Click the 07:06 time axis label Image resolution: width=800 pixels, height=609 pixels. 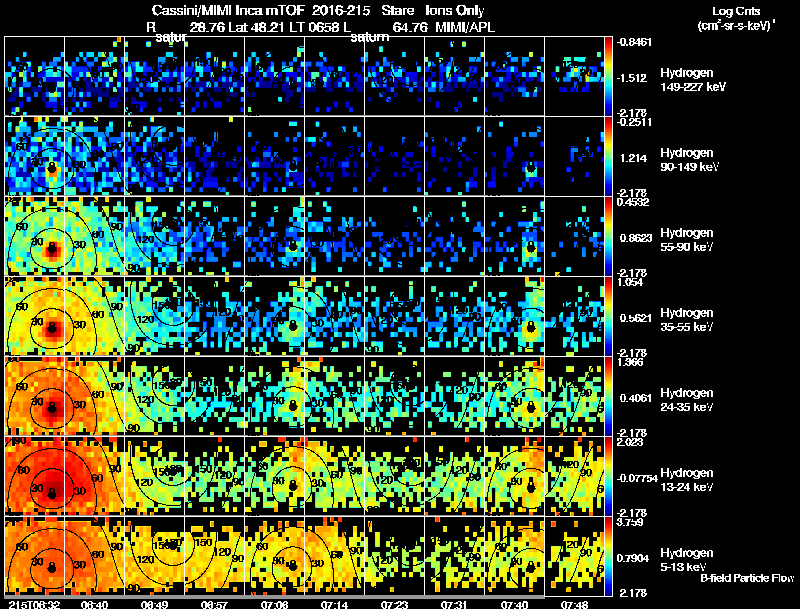pos(274,604)
